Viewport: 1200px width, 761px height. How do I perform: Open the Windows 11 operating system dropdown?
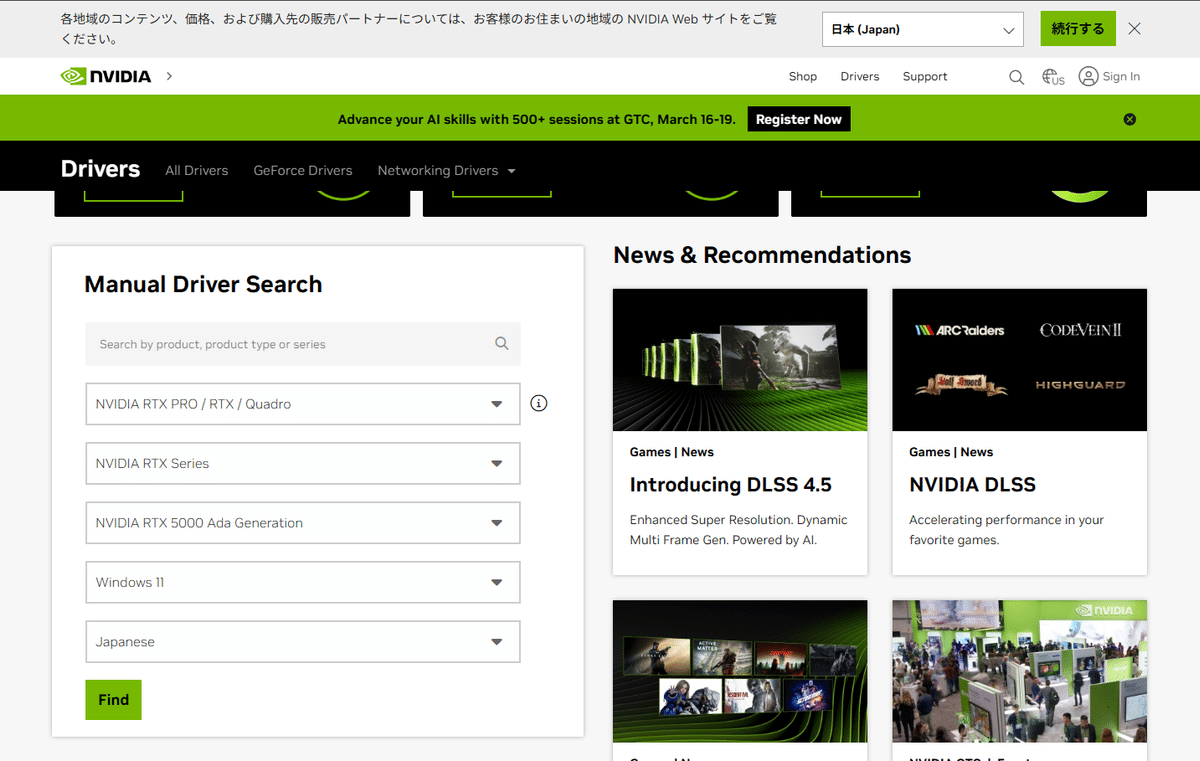click(303, 582)
